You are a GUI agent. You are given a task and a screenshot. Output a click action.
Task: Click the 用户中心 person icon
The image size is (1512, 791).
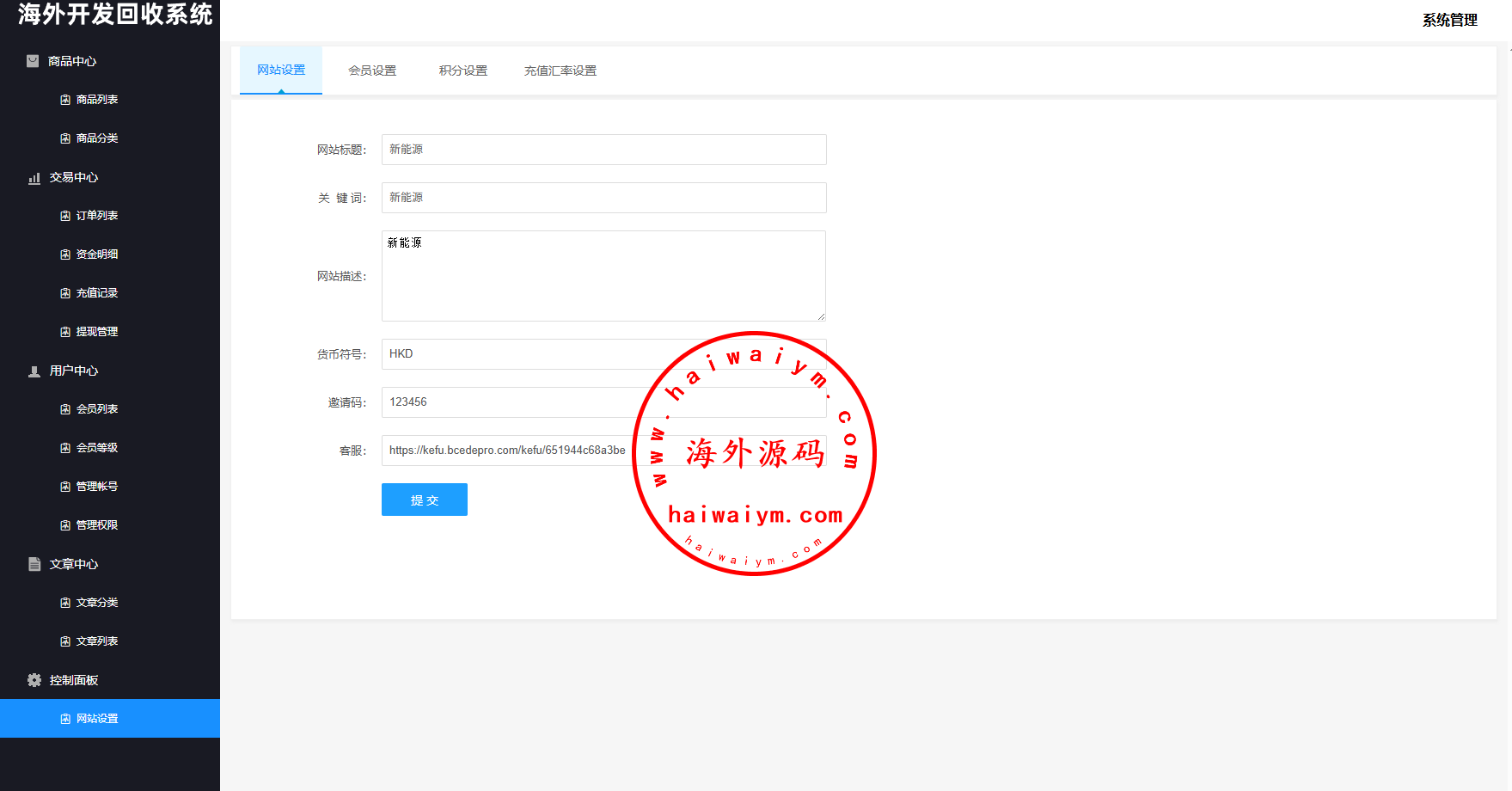click(34, 371)
